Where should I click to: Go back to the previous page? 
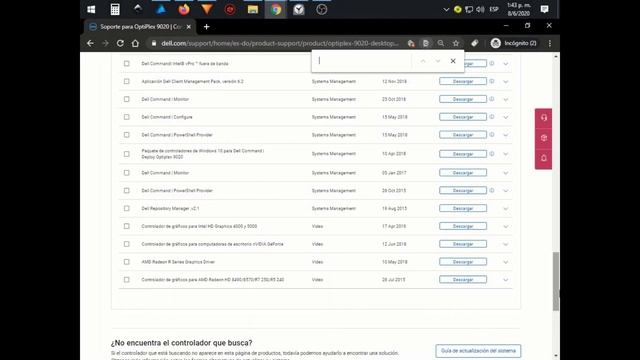(x=90, y=43)
